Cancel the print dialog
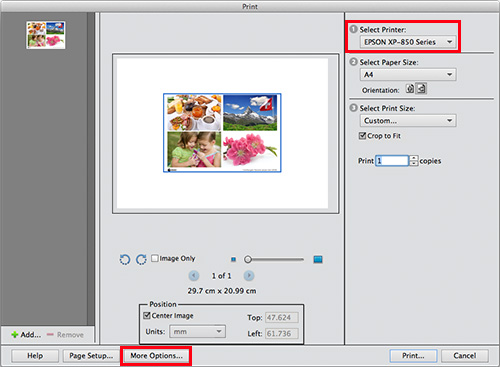 point(465,356)
